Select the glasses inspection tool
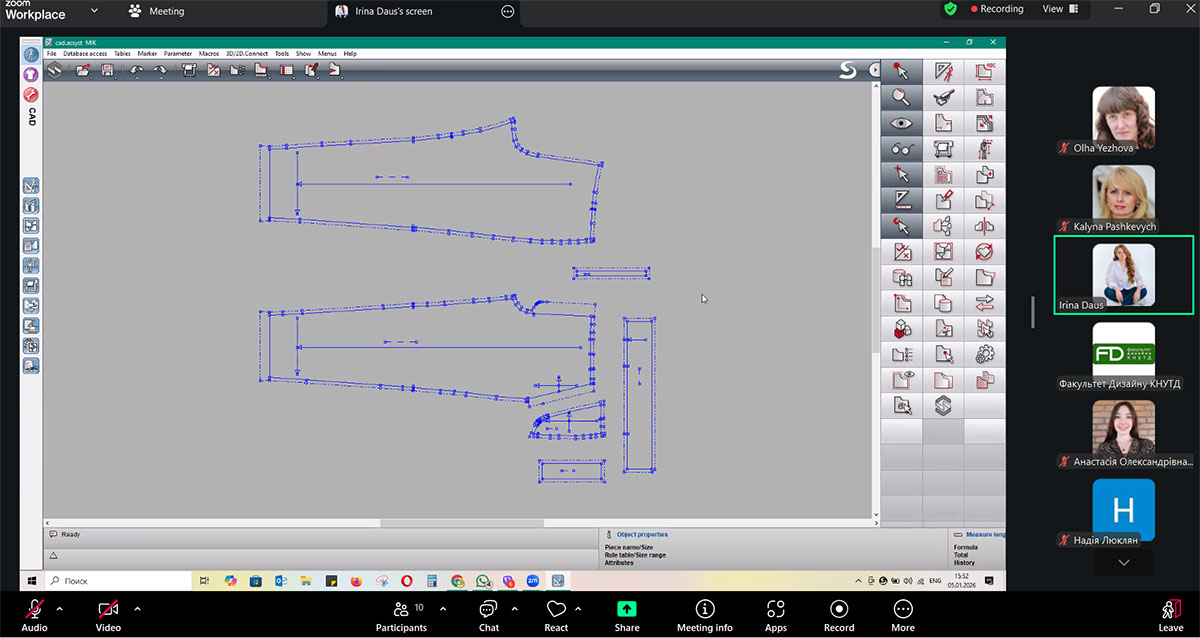The image size is (1200, 638). [901, 149]
